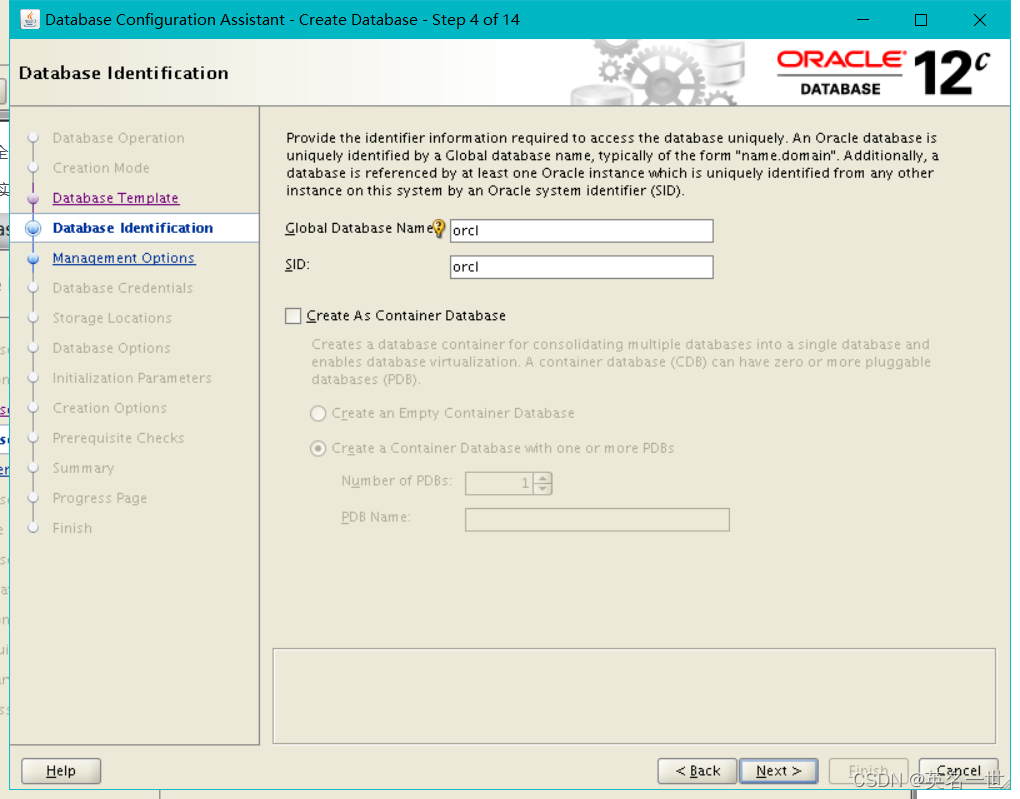
Task: Click the Database Credentials step
Action: point(123,288)
